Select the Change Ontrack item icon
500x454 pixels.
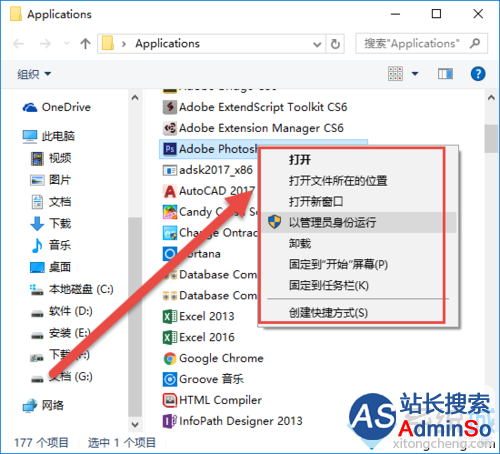[170, 233]
